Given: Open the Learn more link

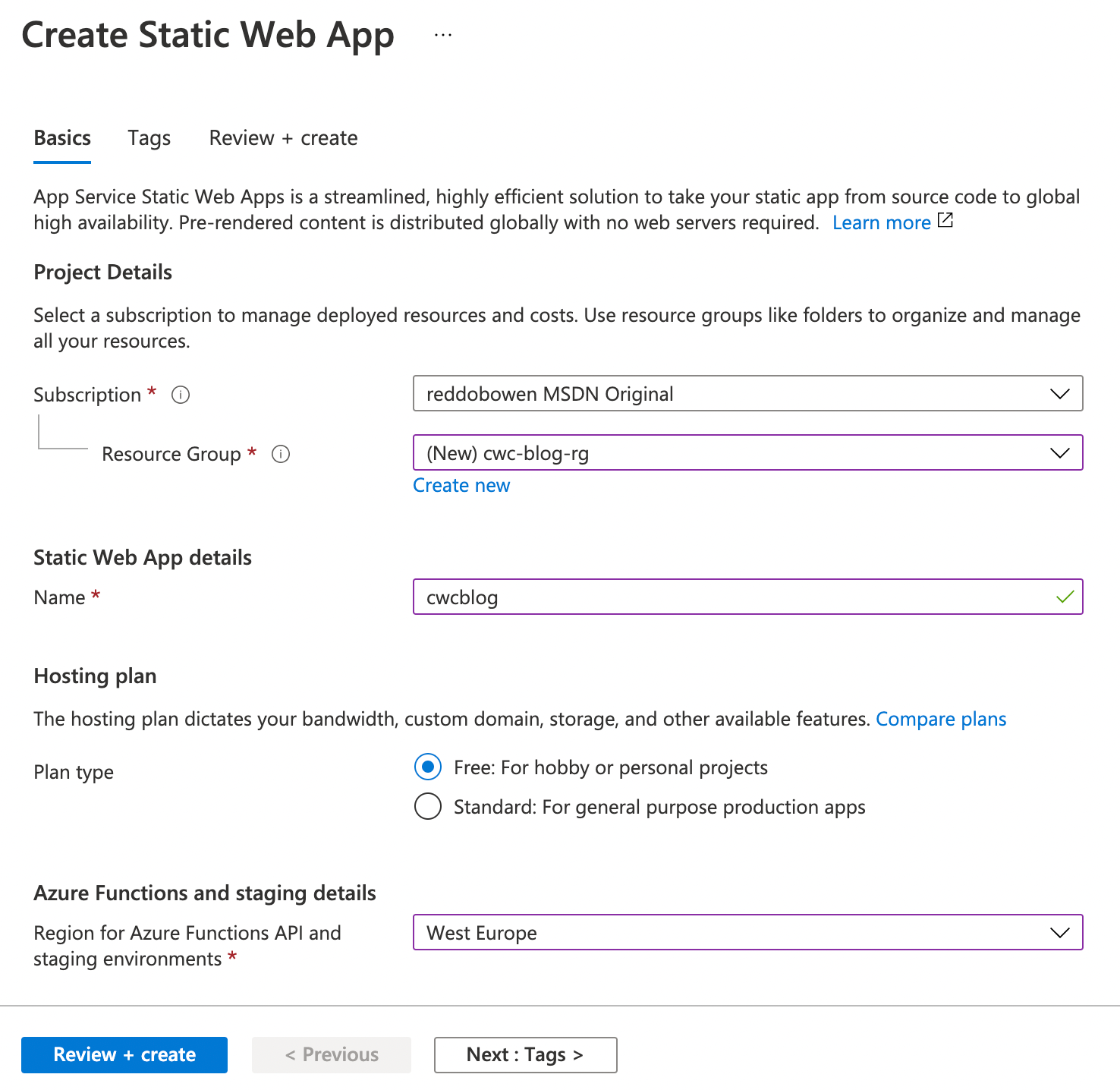Looking at the screenshot, I should tap(881, 222).
